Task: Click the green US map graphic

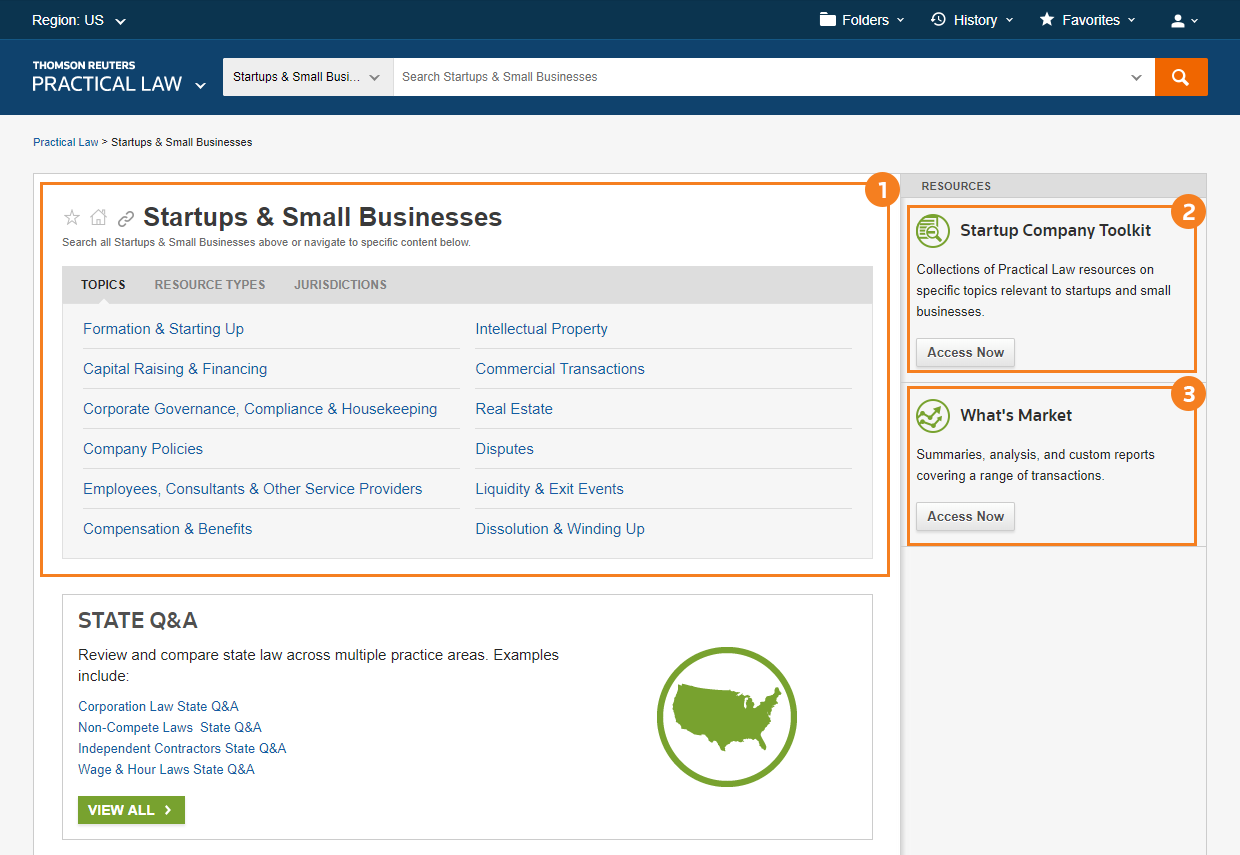Action: point(727,716)
